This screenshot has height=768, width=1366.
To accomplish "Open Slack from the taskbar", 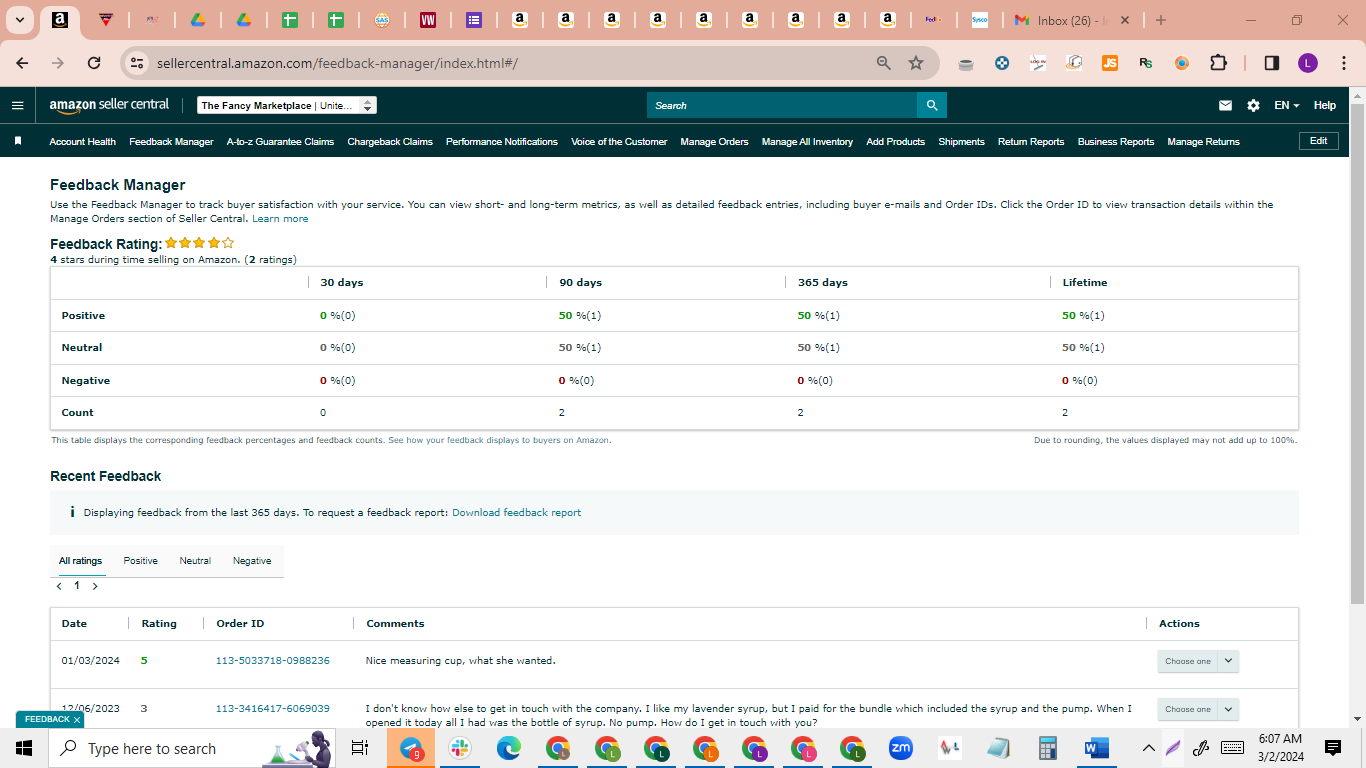I will click(460, 748).
